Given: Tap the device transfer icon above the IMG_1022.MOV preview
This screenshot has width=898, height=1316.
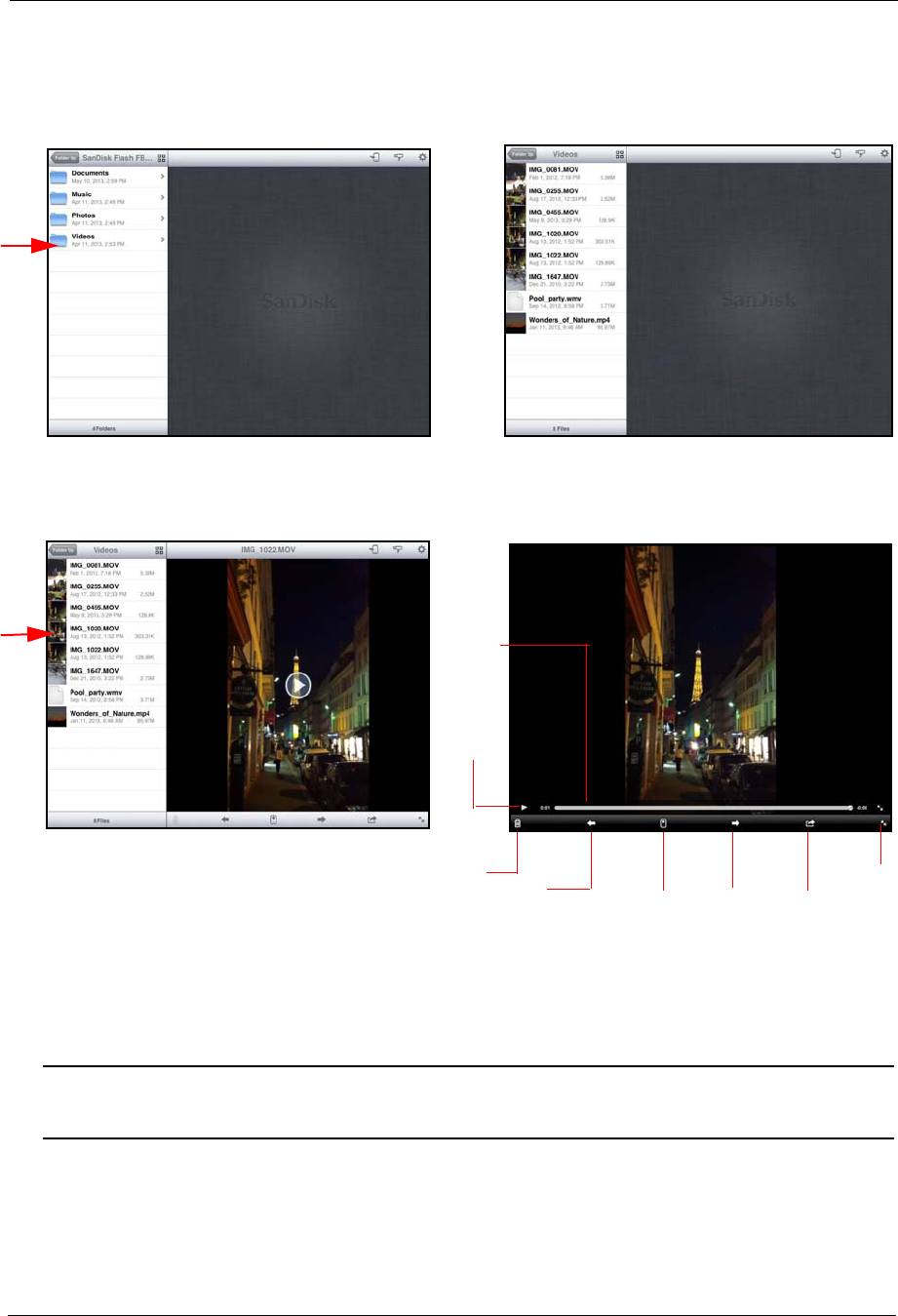Looking at the screenshot, I should coord(374,549).
